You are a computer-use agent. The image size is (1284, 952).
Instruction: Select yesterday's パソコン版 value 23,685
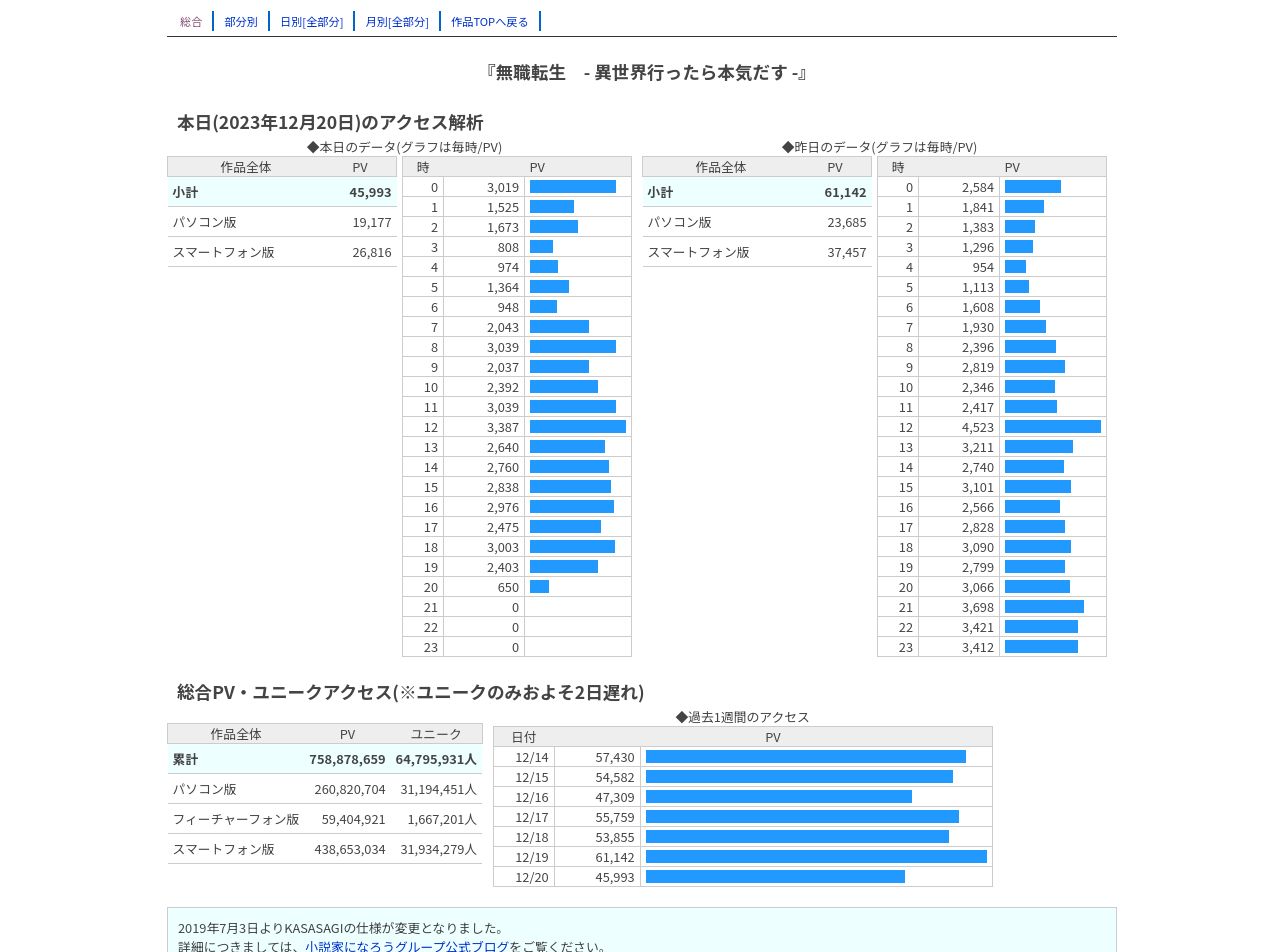click(x=846, y=222)
